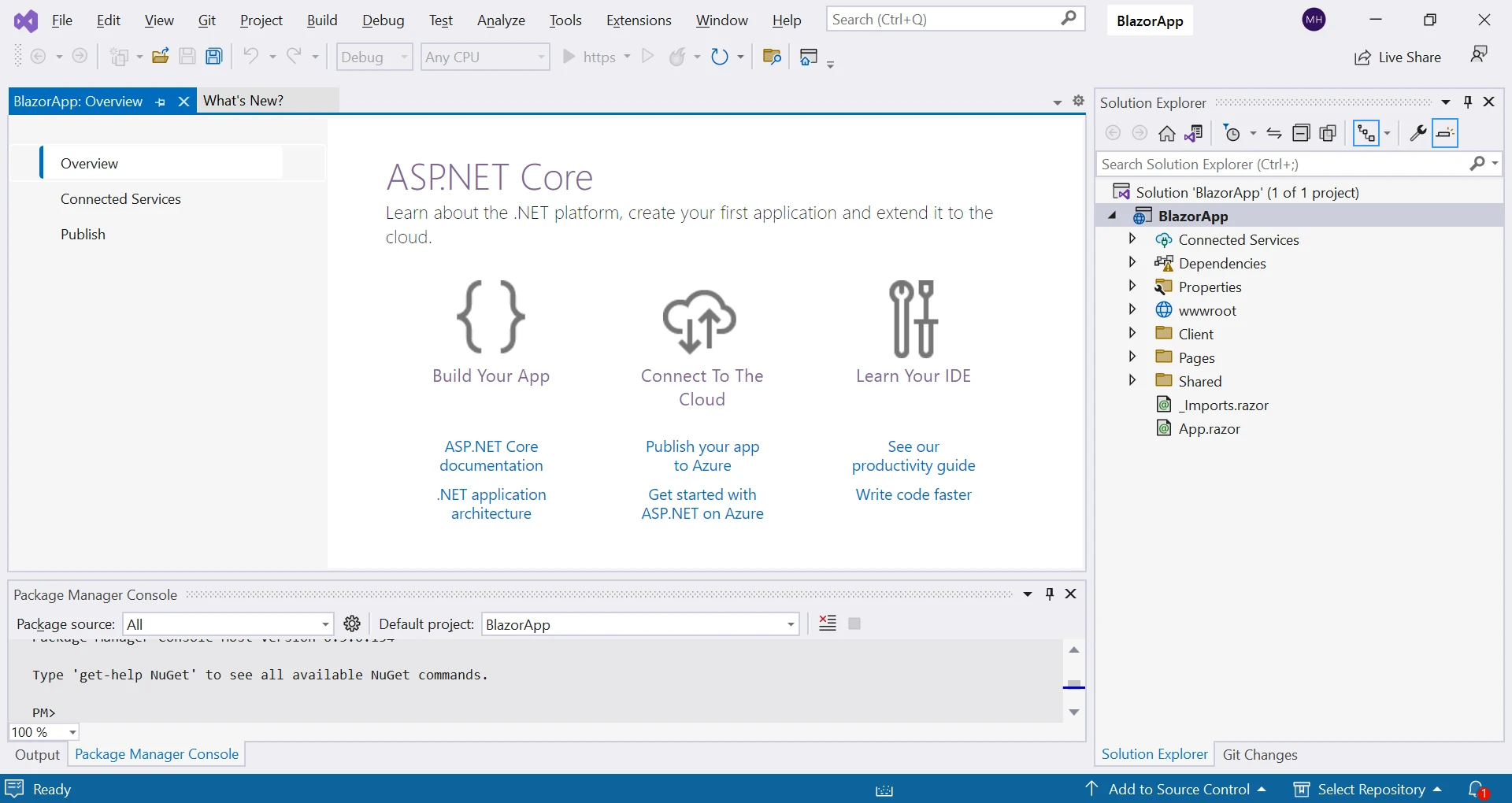Viewport: 1512px width, 803px height.
Task: Expand the Dependencies node
Action: (1132, 262)
